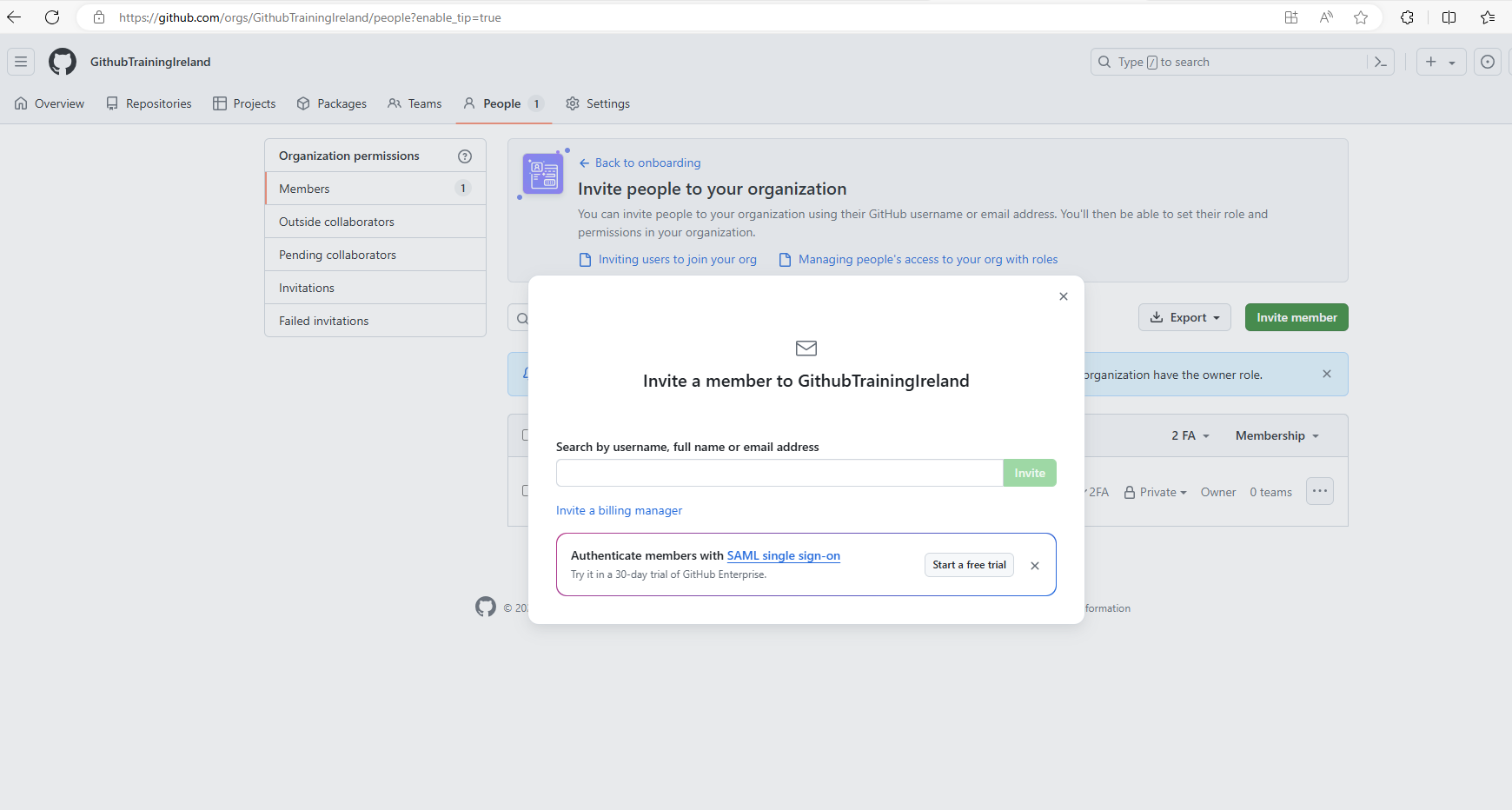The width and height of the screenshot is (1512, 810).
Task: Reload the current page
Action: point(52,17)
